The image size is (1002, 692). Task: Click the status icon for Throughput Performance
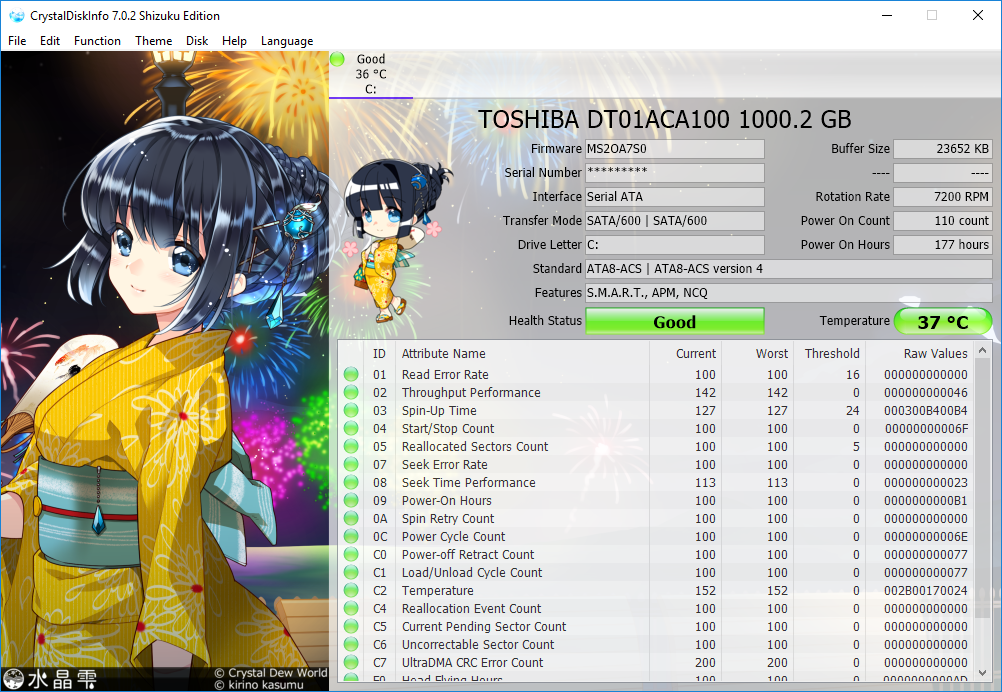point(351,392)
